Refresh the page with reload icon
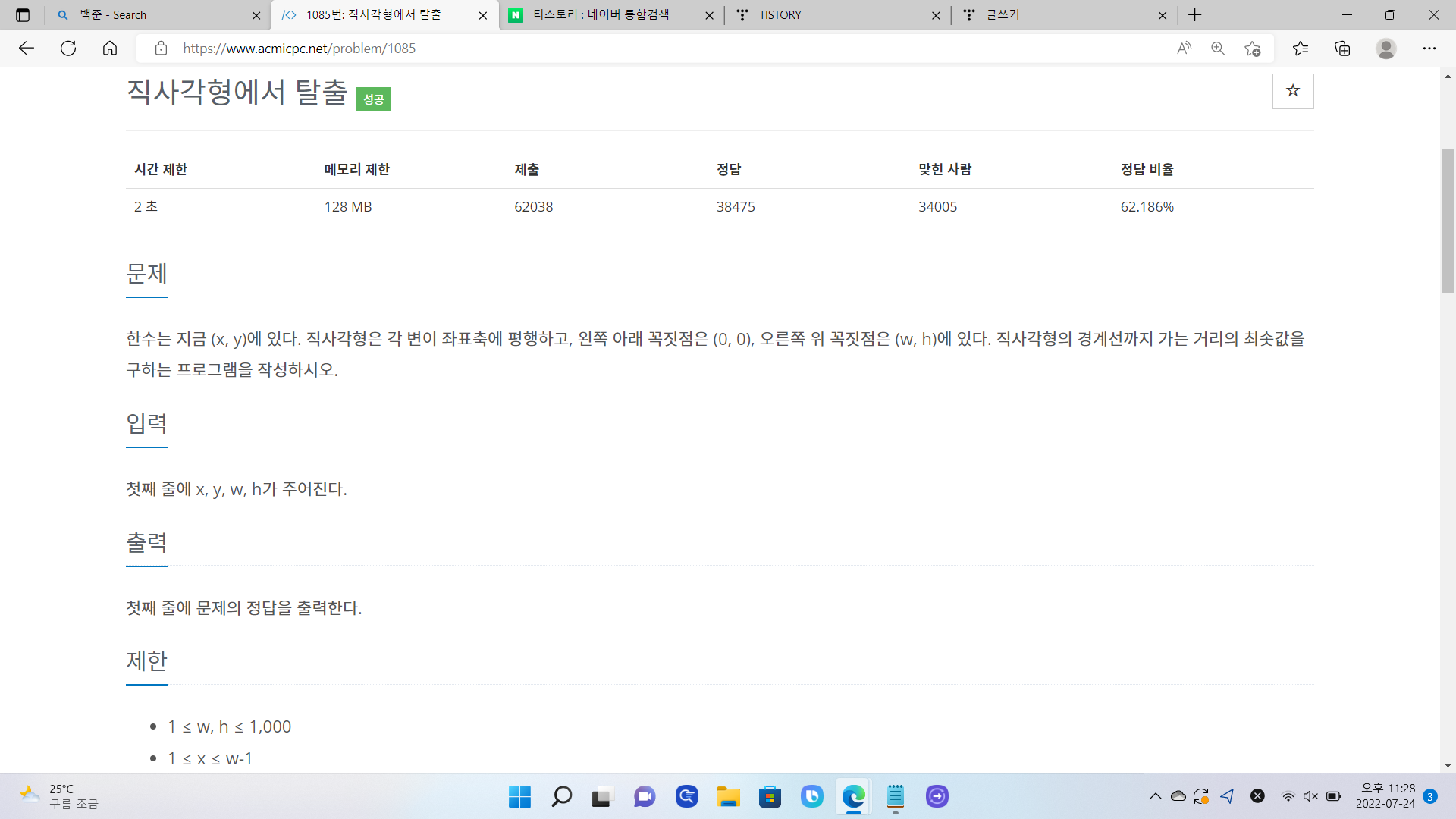1456x819 pixels. pos(68,49)
